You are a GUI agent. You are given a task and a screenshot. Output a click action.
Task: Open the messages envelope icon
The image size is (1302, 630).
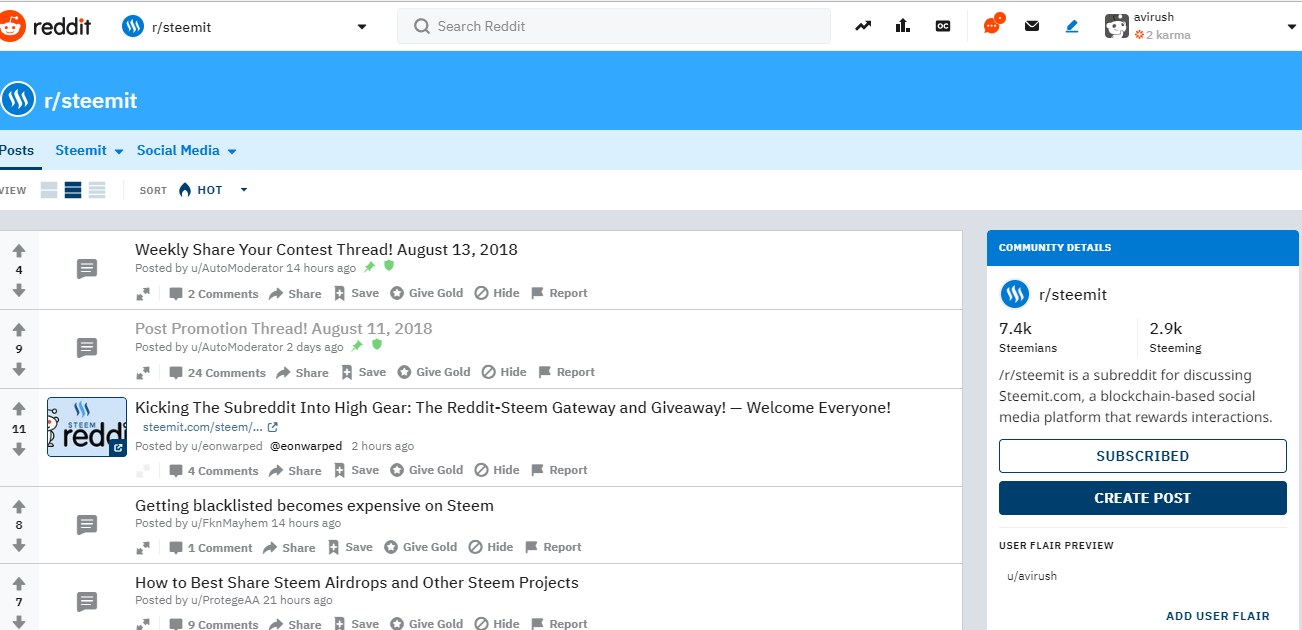point(1032,26)
